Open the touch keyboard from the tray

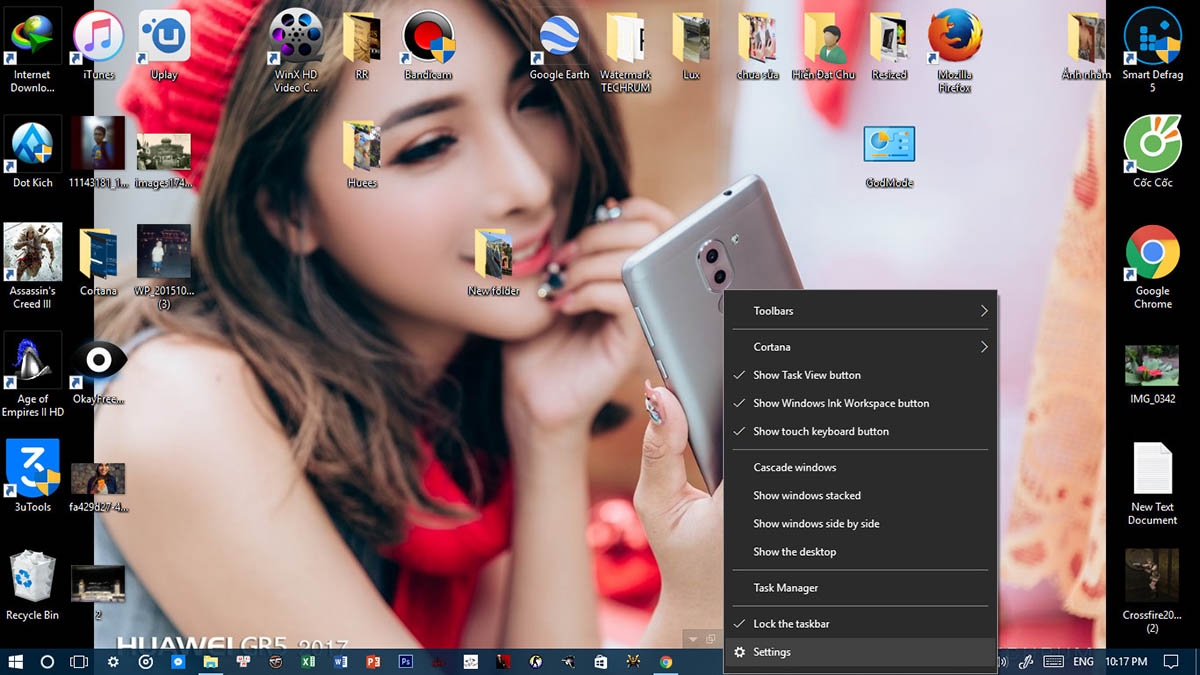tap(1052, 662)
